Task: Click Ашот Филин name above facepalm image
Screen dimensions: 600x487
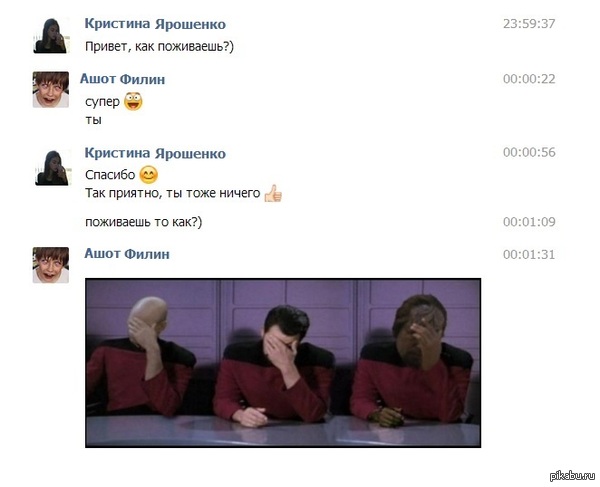Action: pos(127,254)
